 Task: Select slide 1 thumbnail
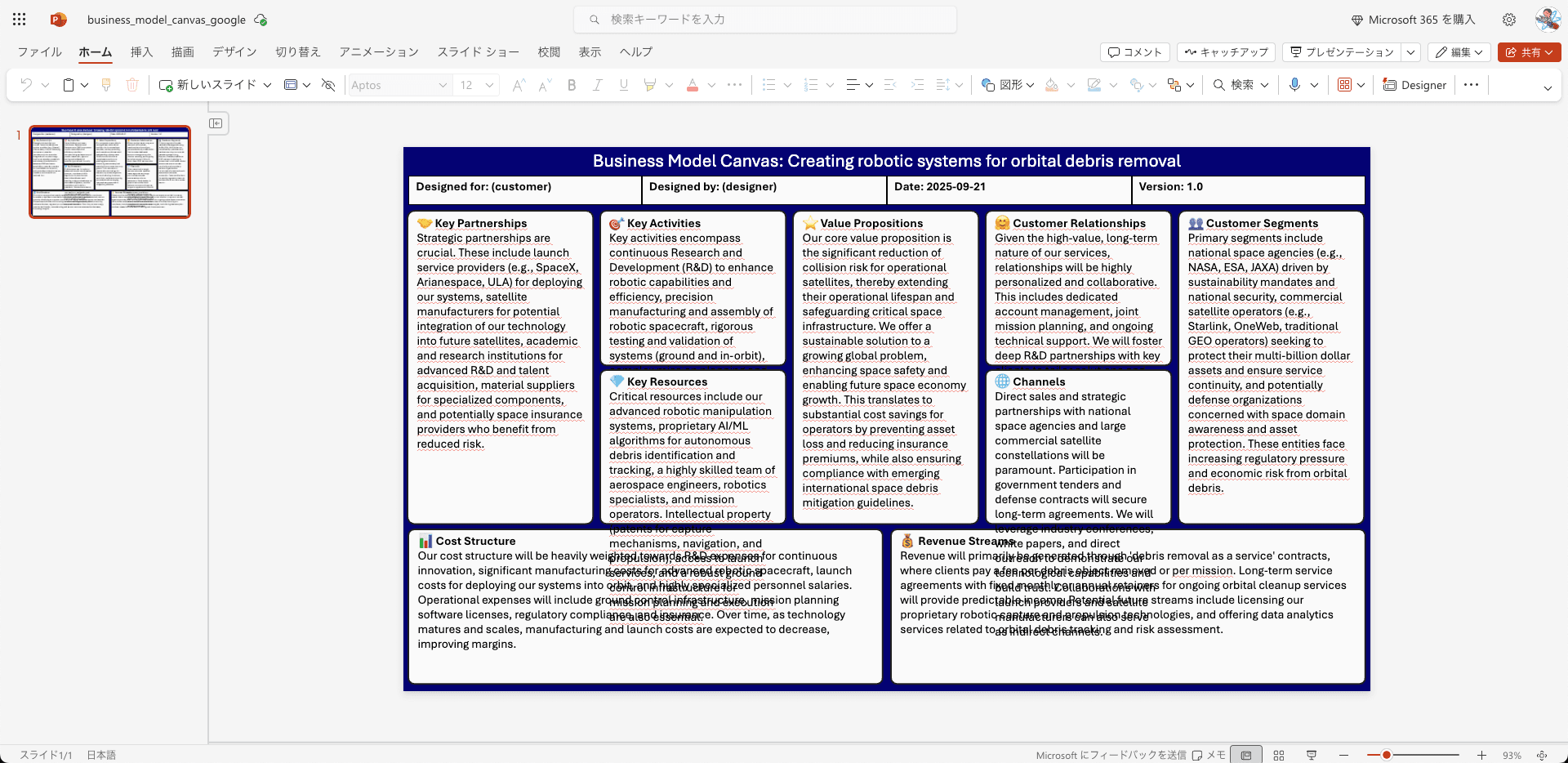[110, 172]
